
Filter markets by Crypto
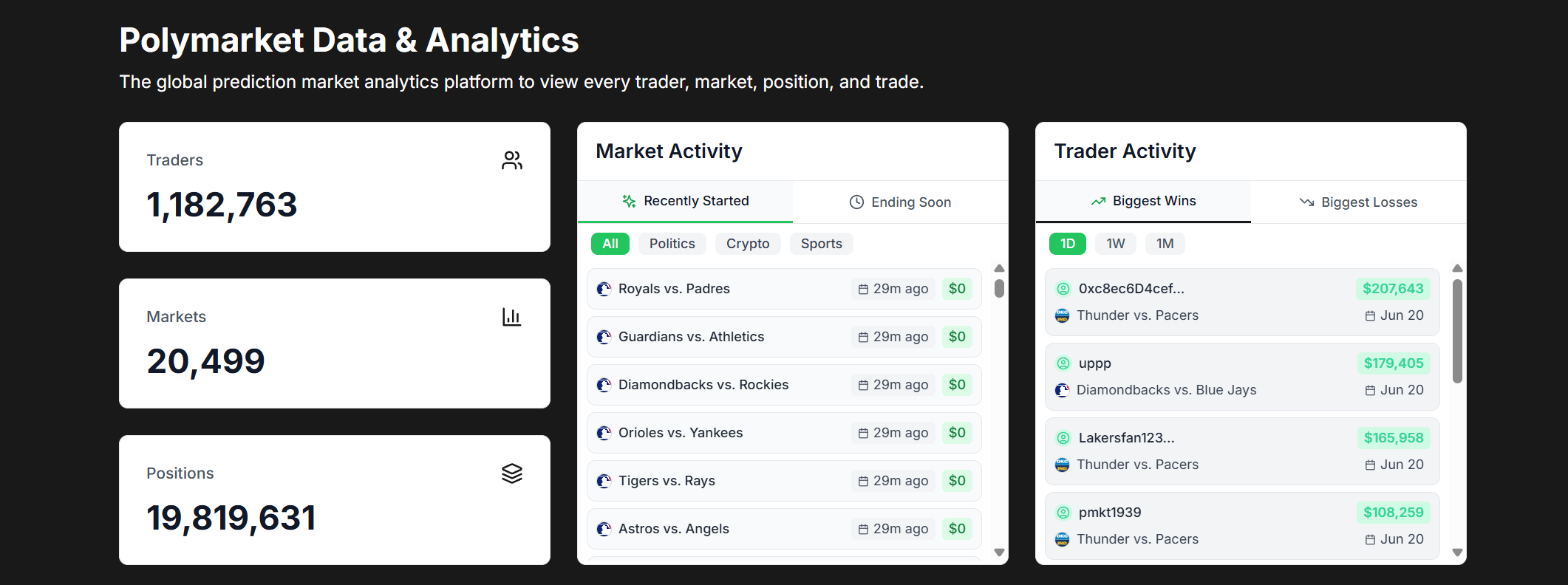(748, 244)
